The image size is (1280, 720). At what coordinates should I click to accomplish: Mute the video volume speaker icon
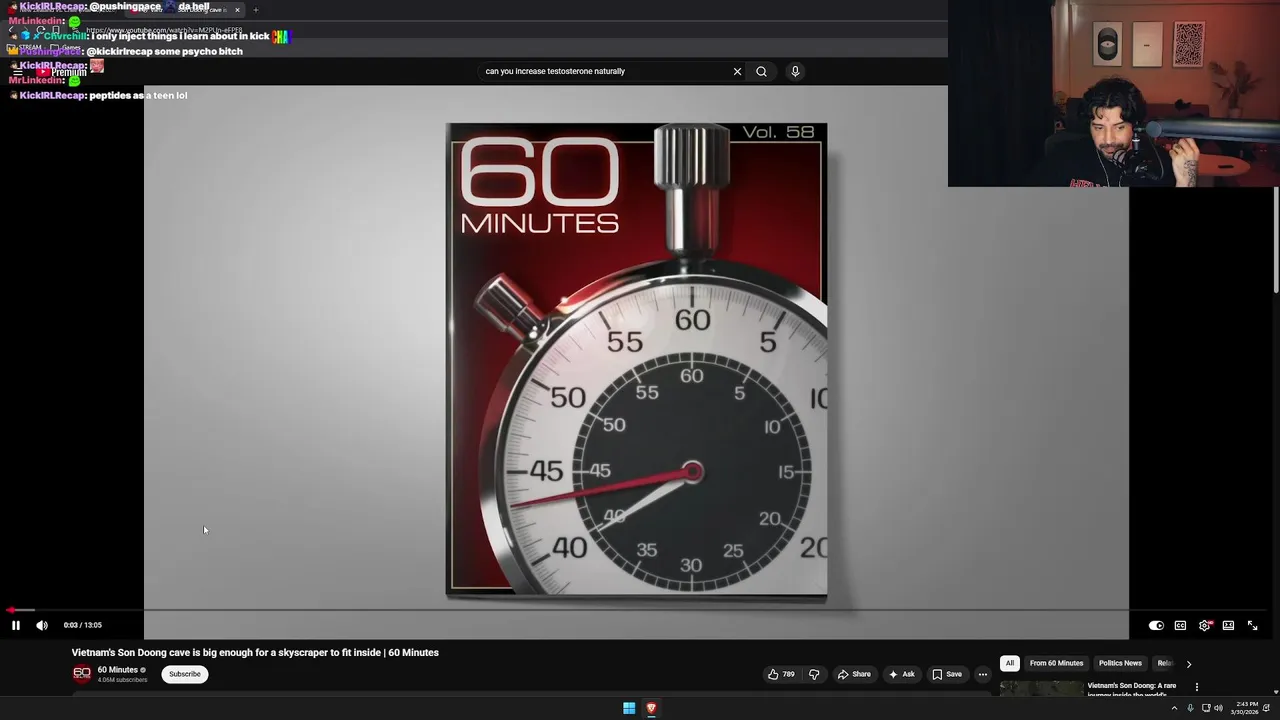point(42,625)
